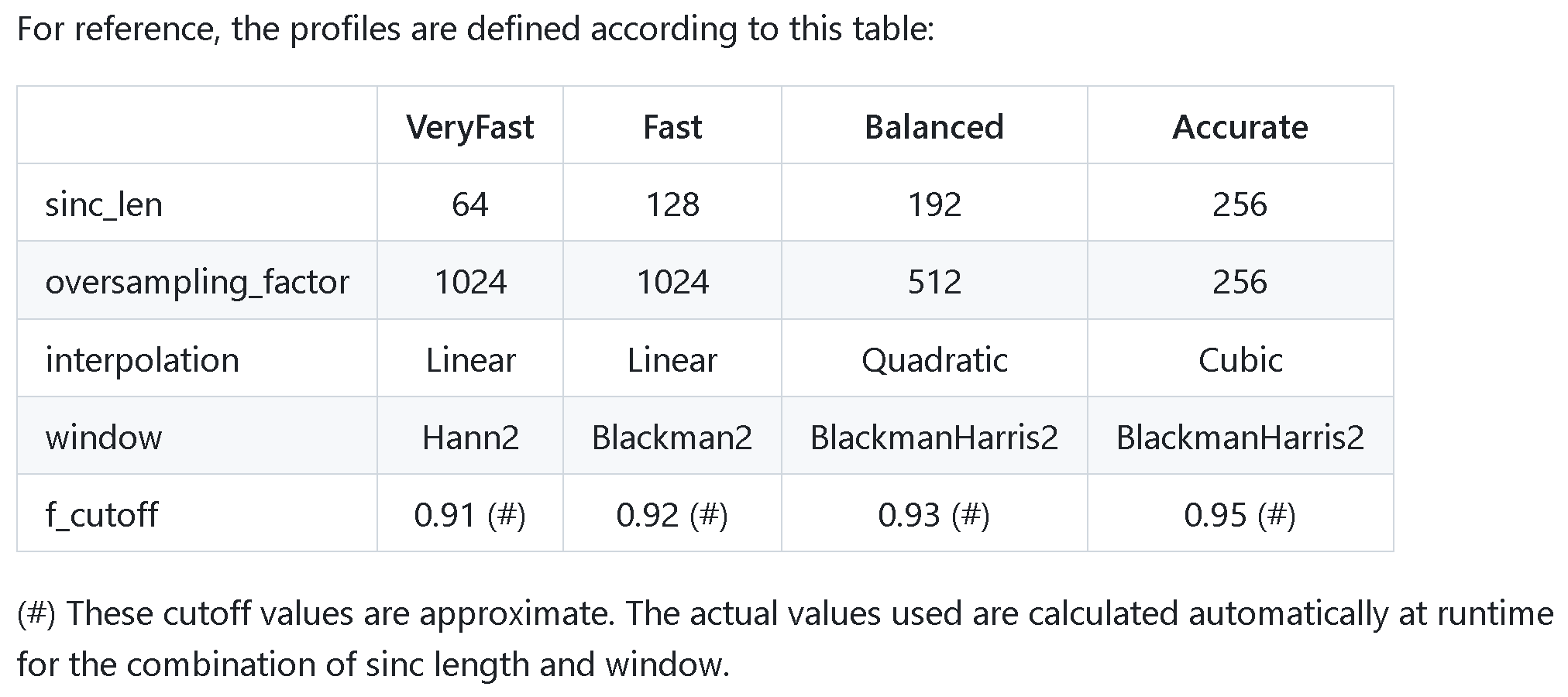This screenshot has height=697, width=1568.
Task: Click the sinc_len row label
Action: [x=104, y=204]
